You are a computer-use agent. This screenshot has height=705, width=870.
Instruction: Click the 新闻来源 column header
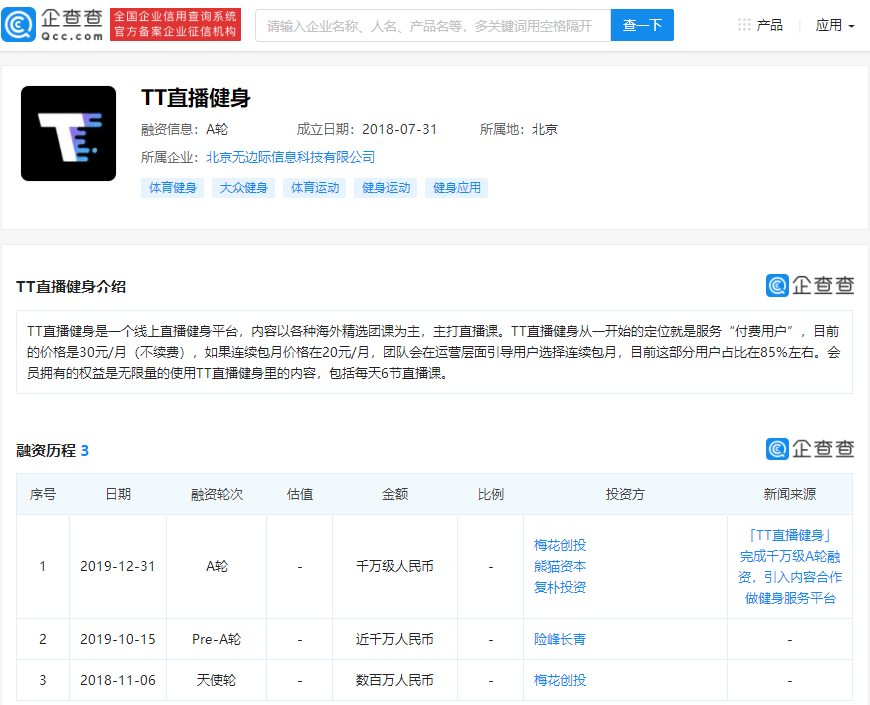(790, 494)
